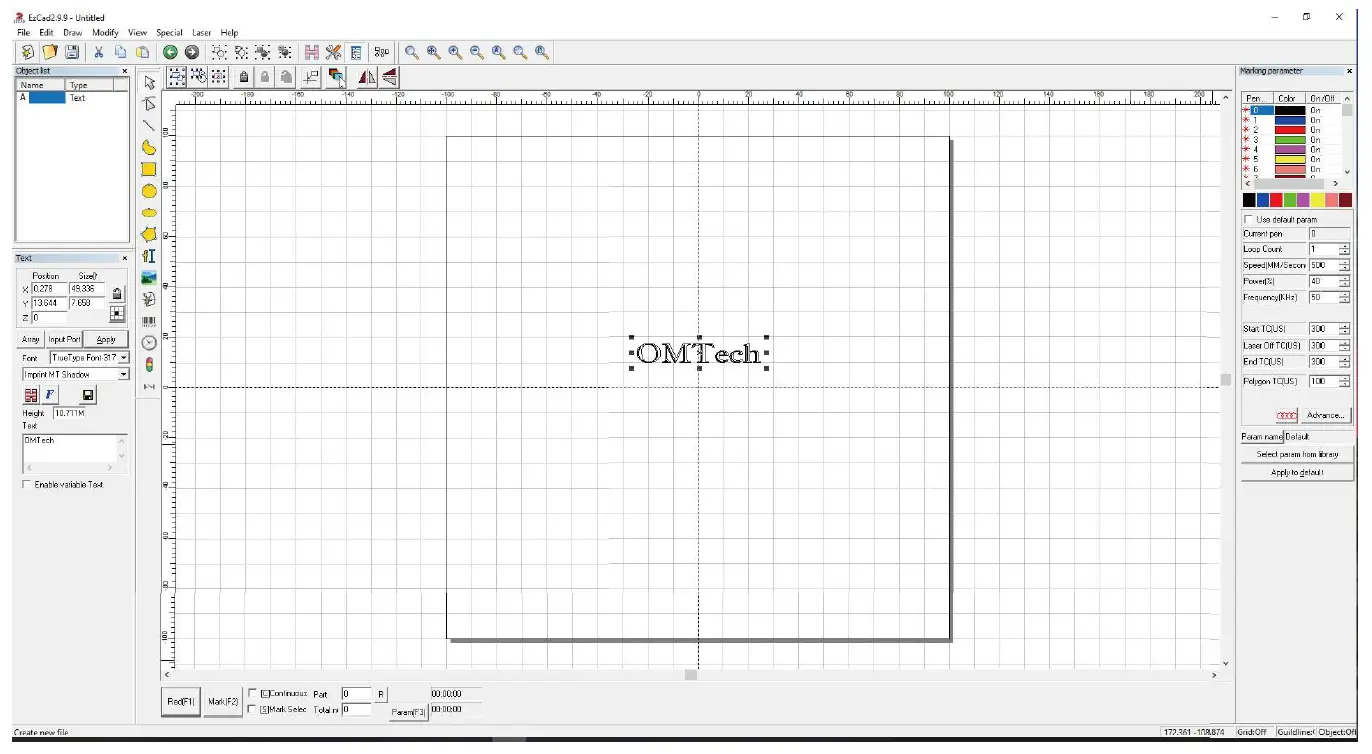Open the Special menu
Image resolution: width=1372 pixels, height=754 pixels.
point(169,33)
